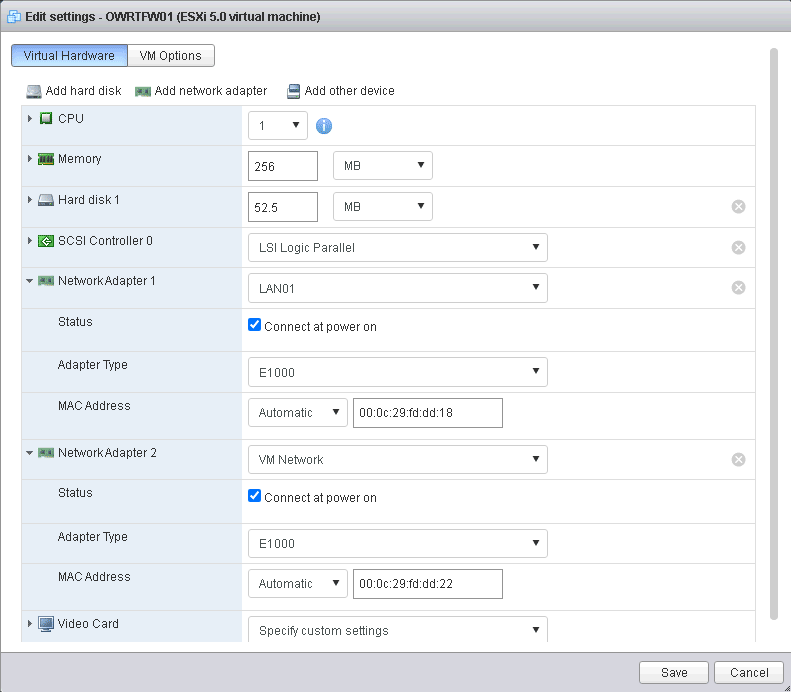Switch to the VM Options tab
791x692 pixels.
pyautogui.click(x=171, y=56)
